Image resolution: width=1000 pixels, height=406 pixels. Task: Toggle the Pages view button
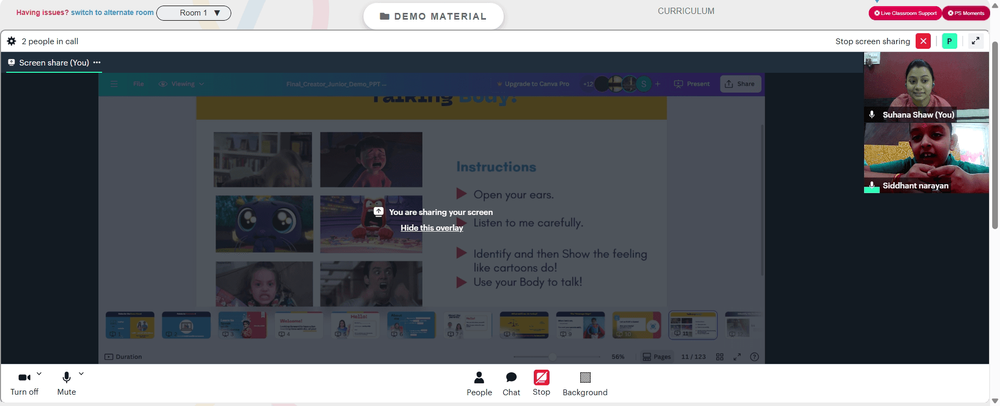point(657,357)
